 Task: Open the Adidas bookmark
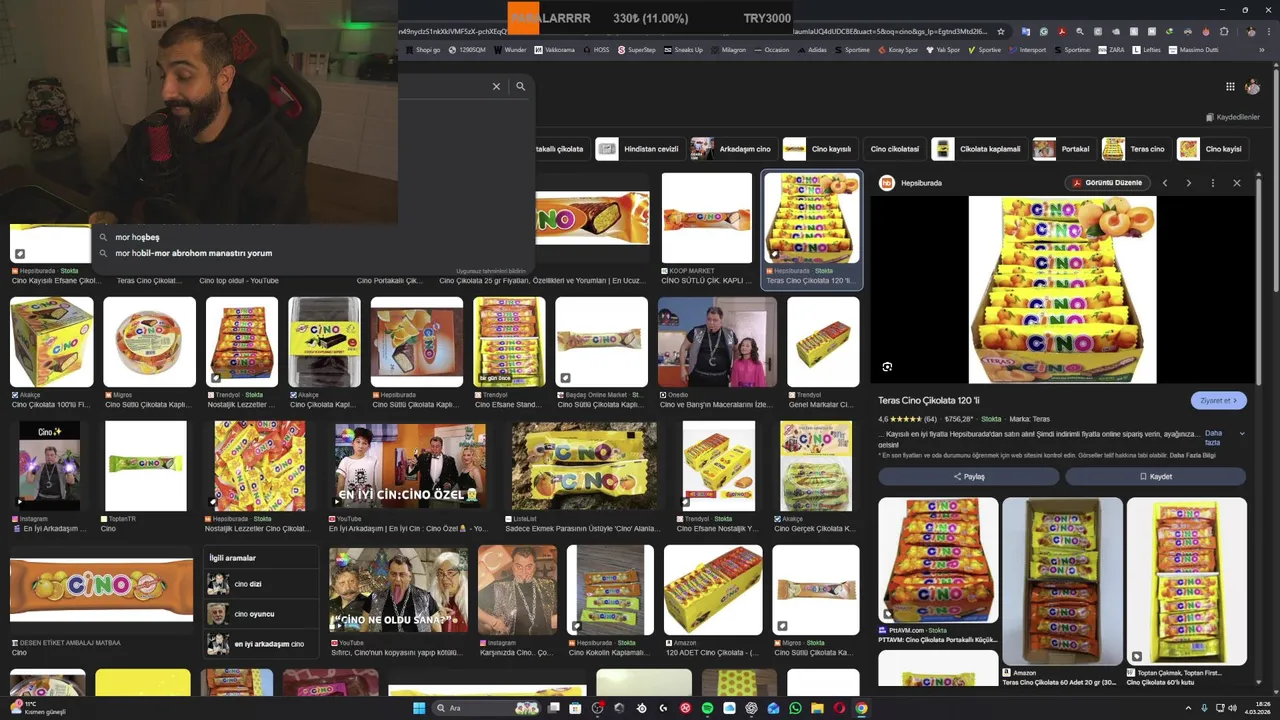812,50
